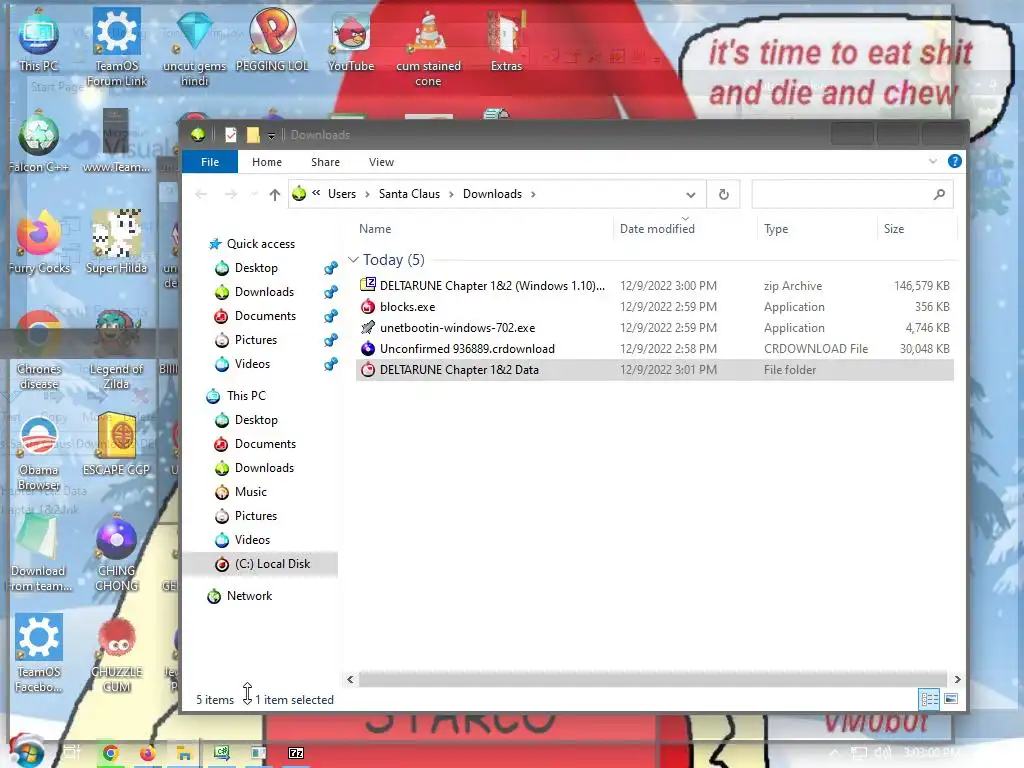Switch to details view layout icon

[x=929, y=699]
